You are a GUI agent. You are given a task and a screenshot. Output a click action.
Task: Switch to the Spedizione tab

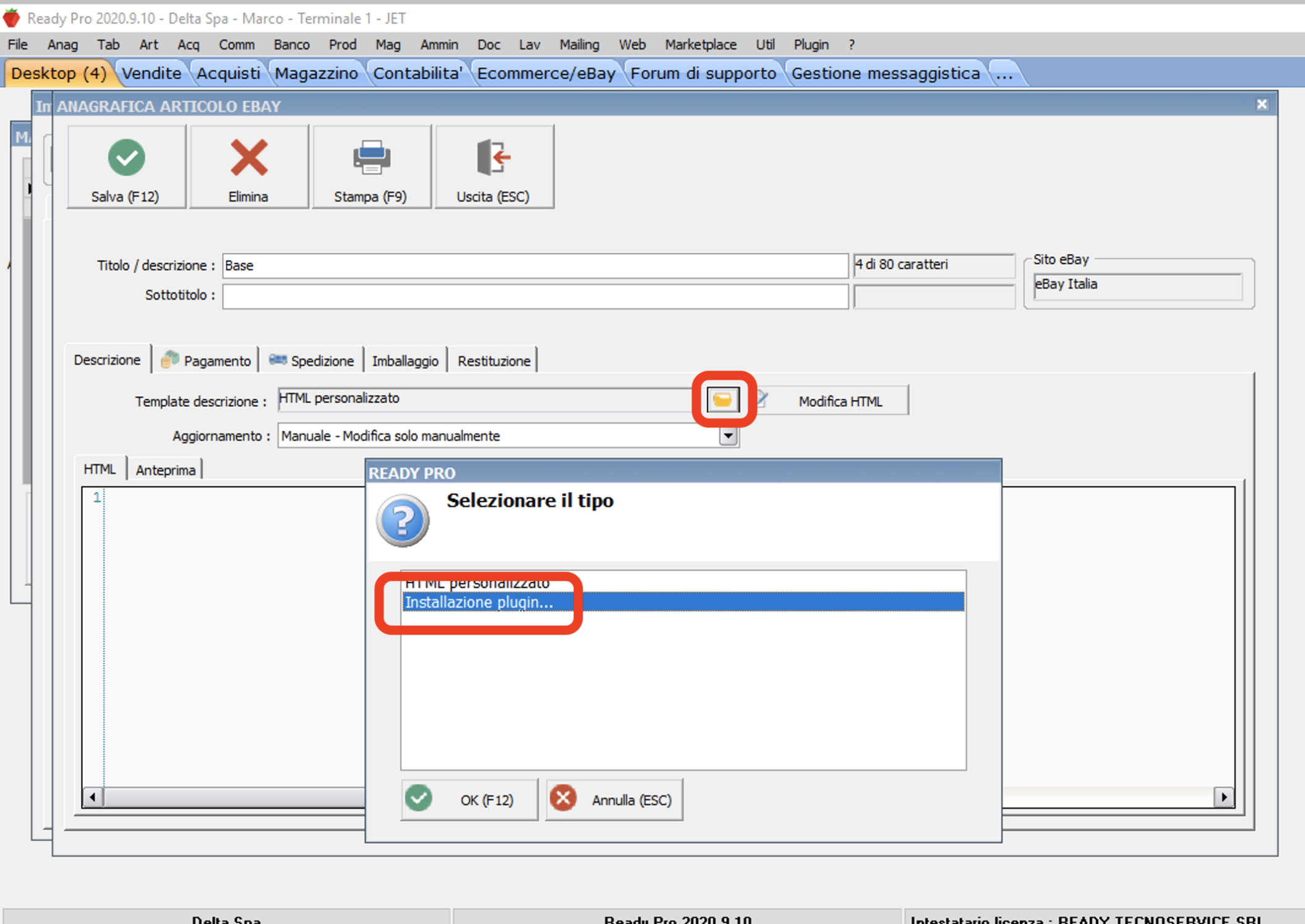pos(312,361)
